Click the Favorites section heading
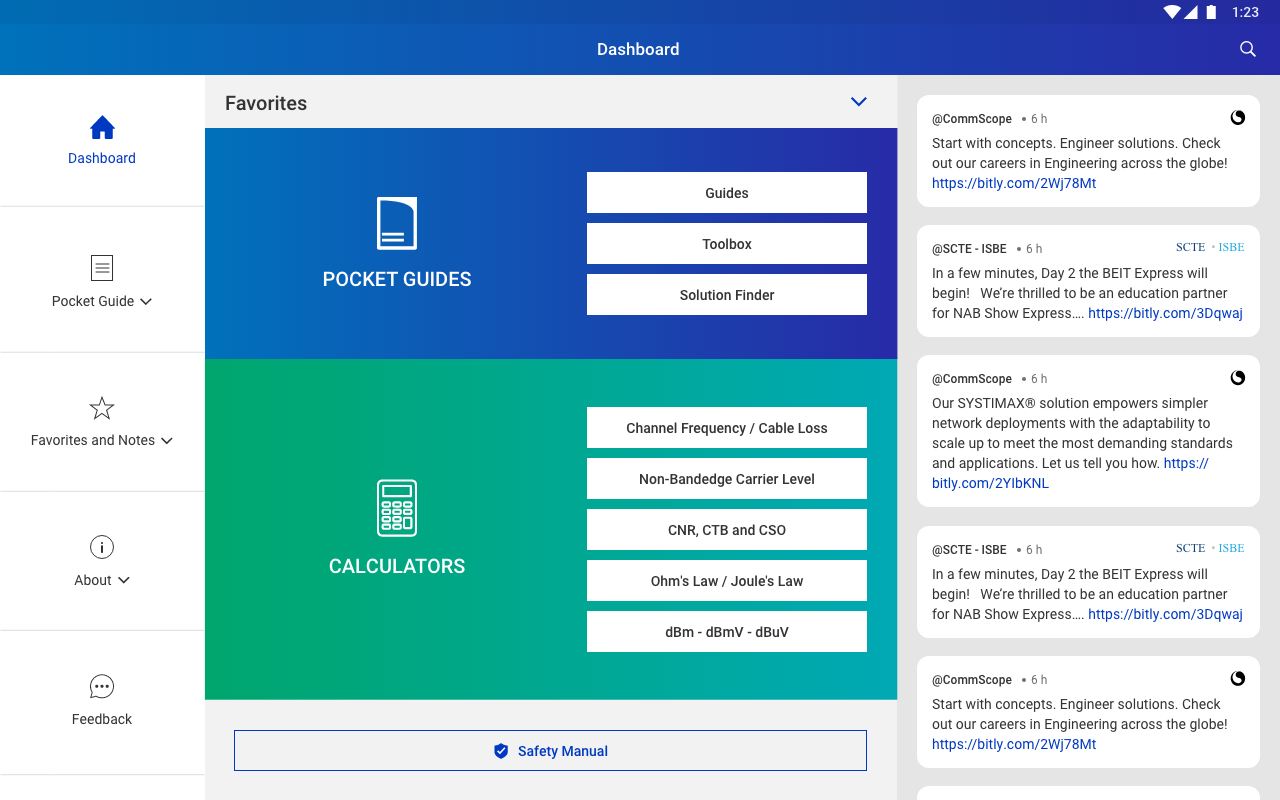1280x800 pixels. [x=266, y=103]
